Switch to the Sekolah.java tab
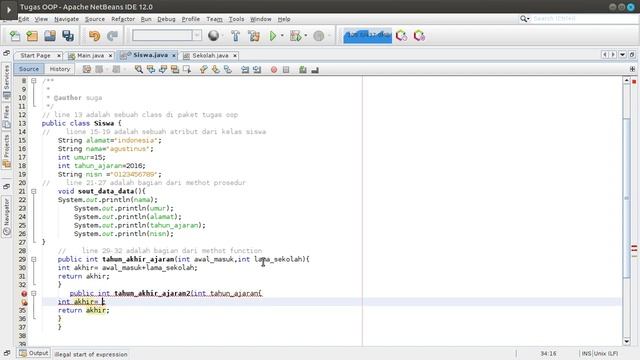The width and height of the screenshot is (640, 360). [x=210, y=56]
